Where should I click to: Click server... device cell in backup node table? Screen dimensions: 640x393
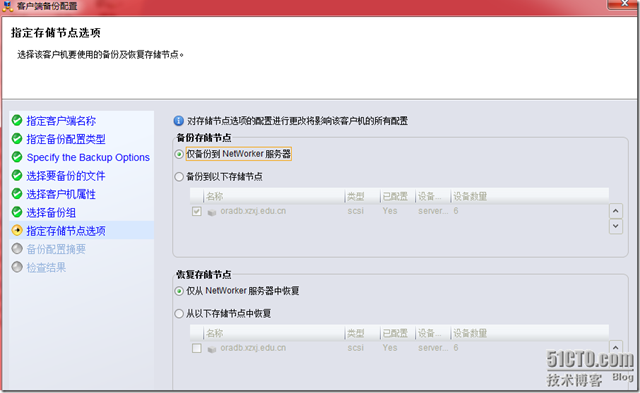[x=433, y=211]
